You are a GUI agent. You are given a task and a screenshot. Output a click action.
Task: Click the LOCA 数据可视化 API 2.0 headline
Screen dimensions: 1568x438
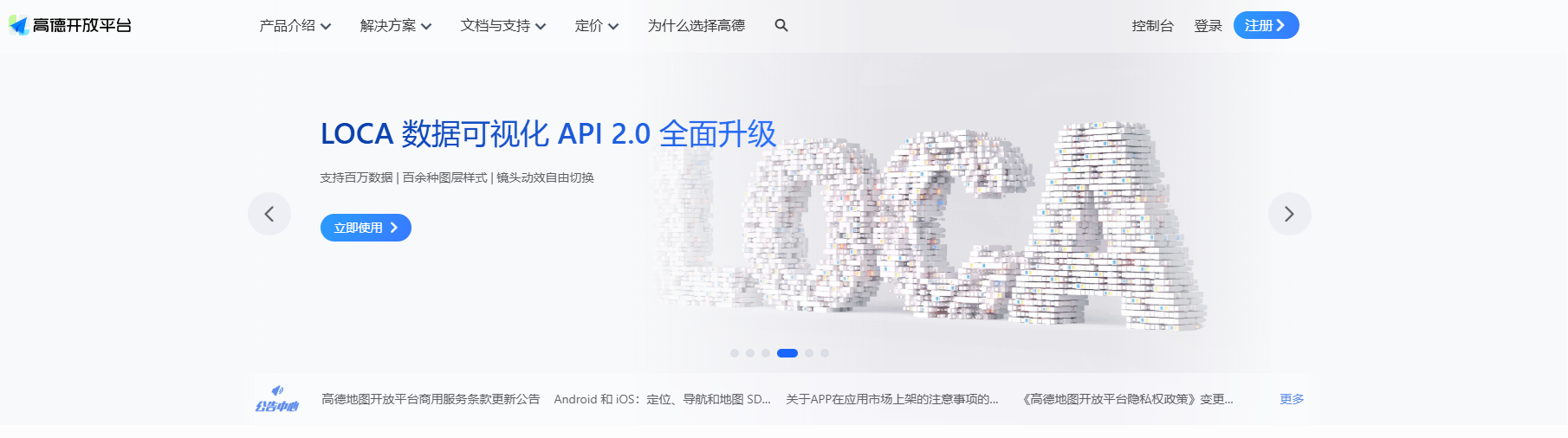pyautogui.click(x=548, y=133)
